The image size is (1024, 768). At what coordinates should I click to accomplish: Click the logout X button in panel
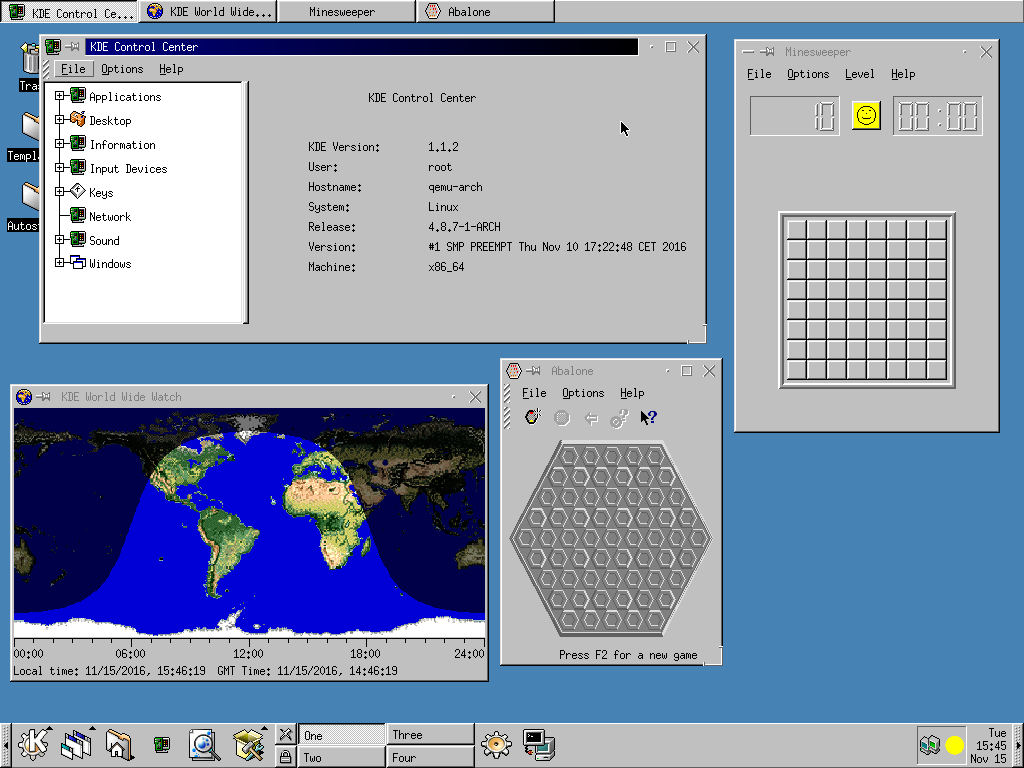[285, 734]
